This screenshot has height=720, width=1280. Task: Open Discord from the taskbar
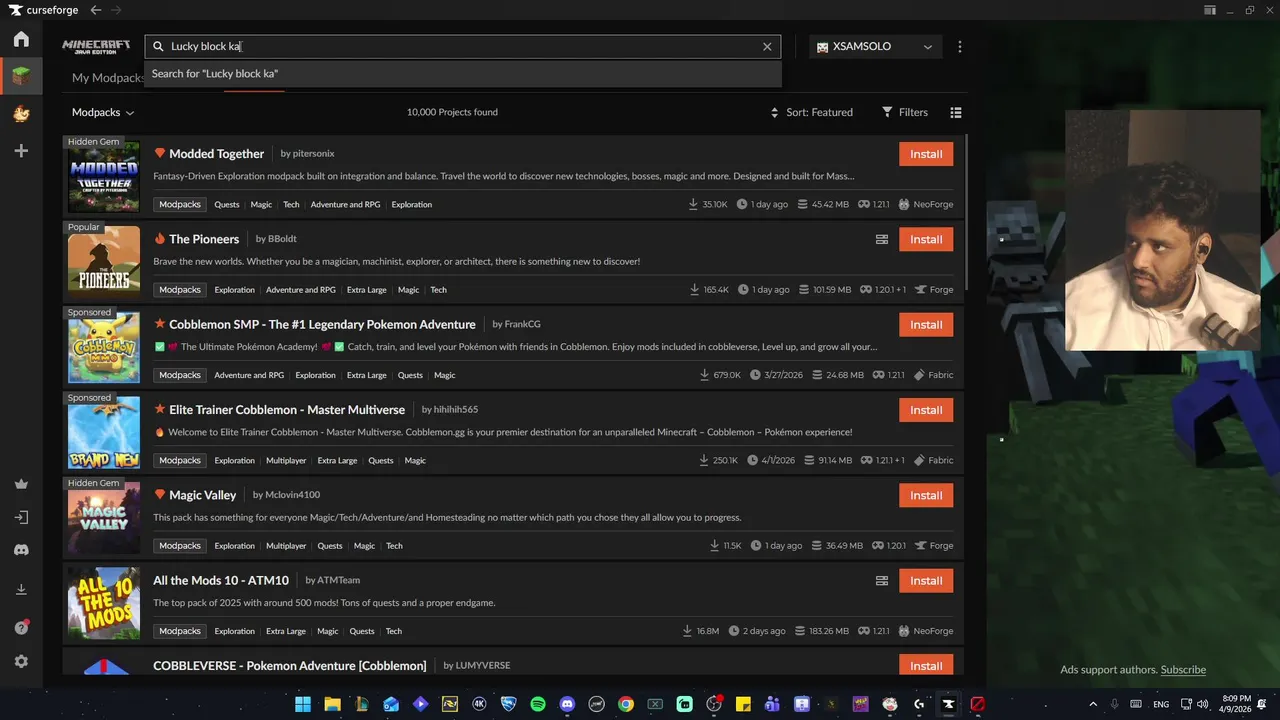(x=567, y=704)
